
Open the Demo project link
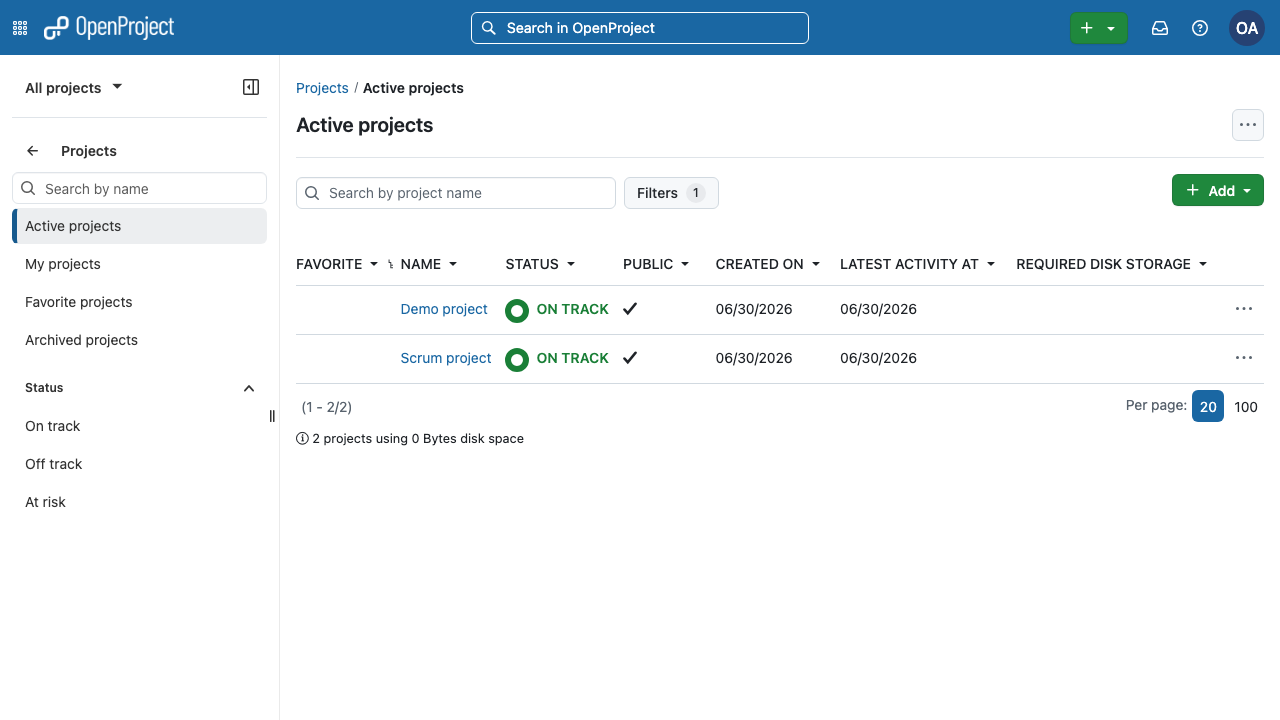(444, 309)
